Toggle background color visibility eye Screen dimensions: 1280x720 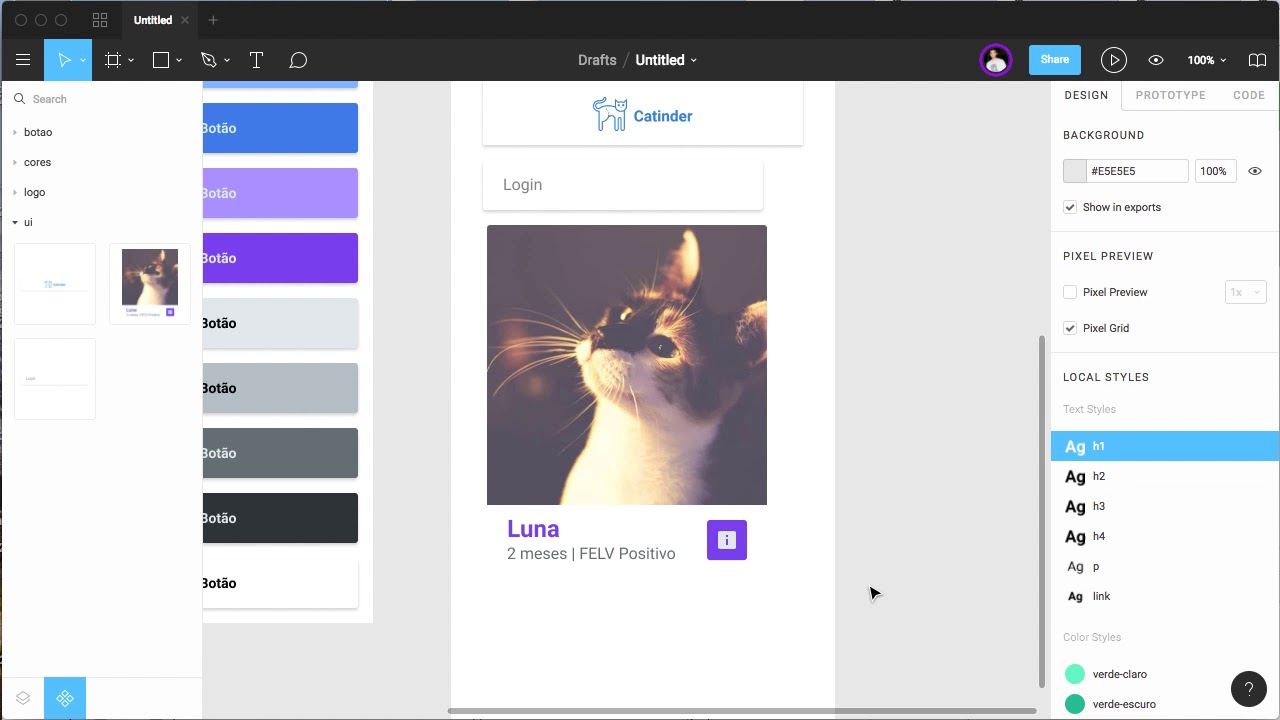tap(1255, 171)
